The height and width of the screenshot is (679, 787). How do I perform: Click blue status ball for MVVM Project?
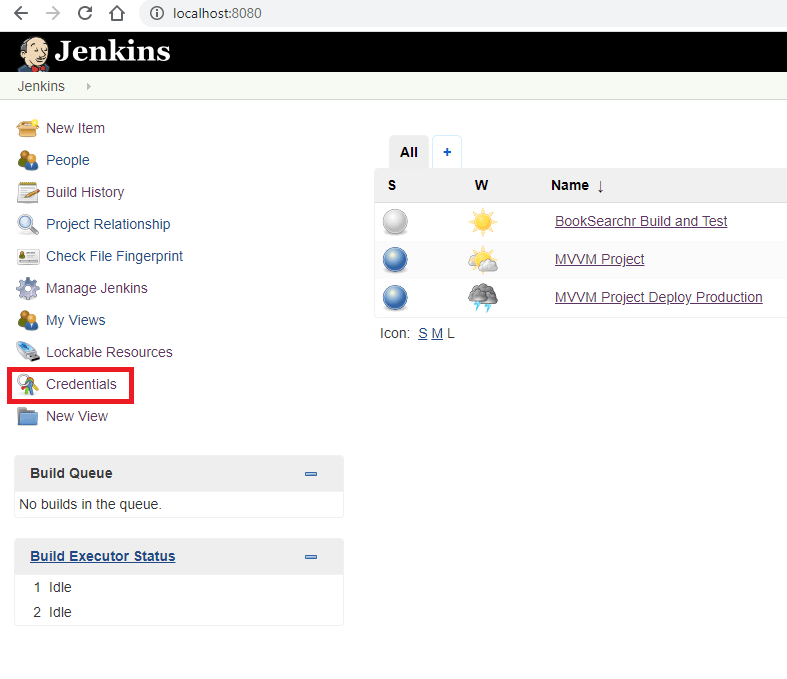(x=395, y=259)
